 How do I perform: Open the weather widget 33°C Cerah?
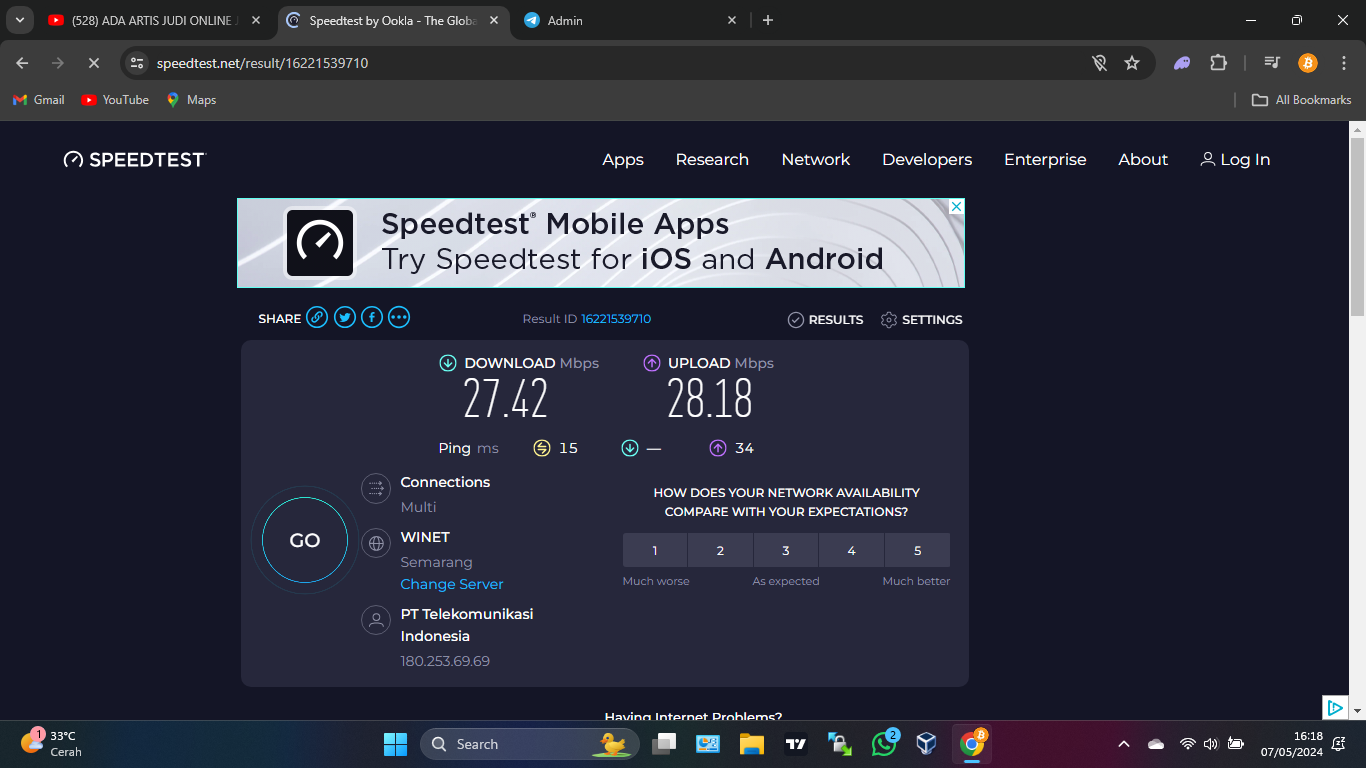tap(52, 743)
